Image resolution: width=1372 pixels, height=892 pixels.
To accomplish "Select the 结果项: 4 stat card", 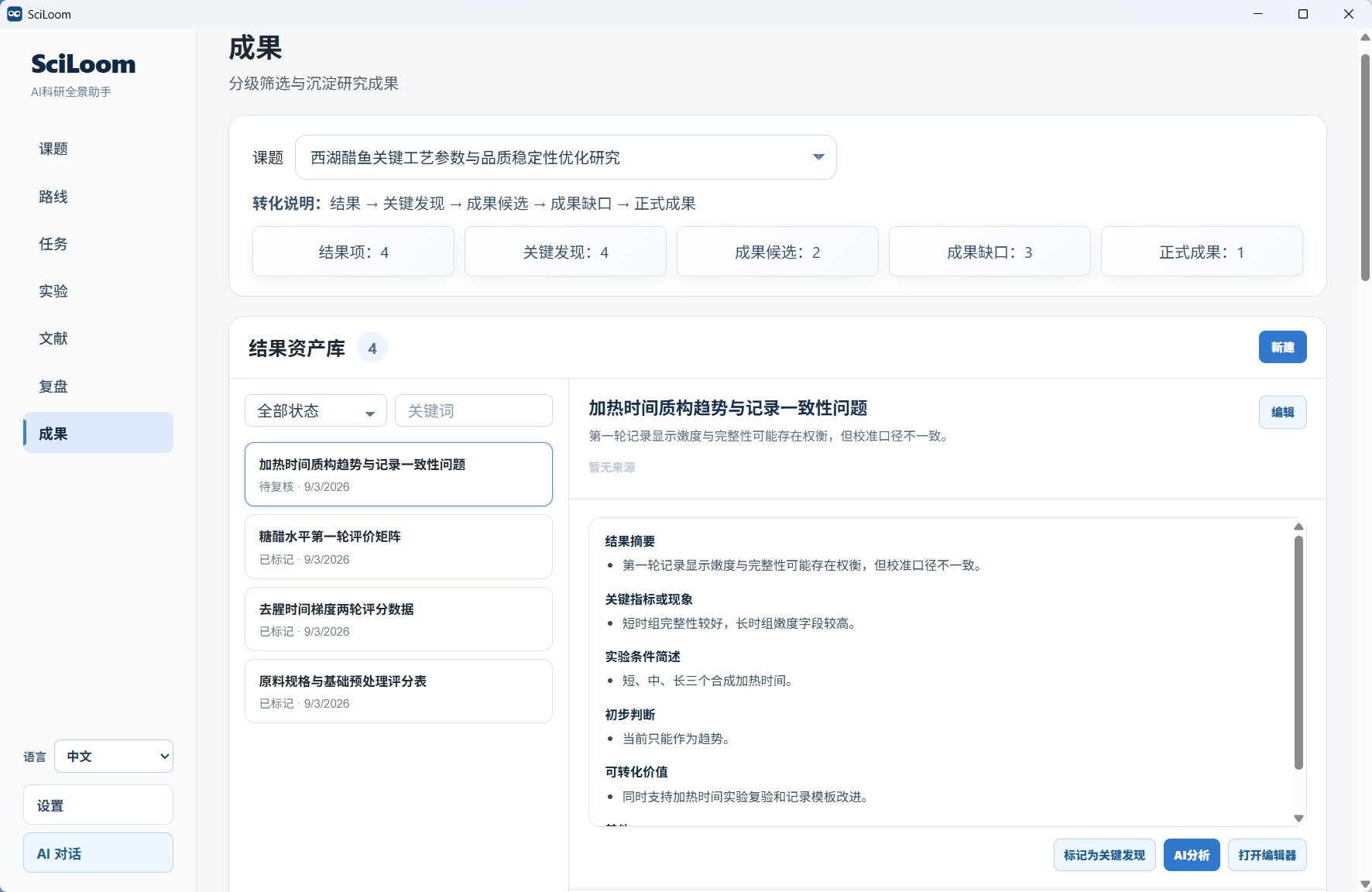I will coord(353,252).
